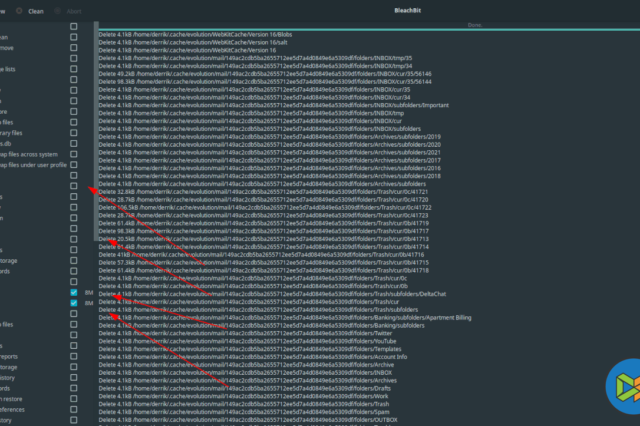Select the line ending 'Apartment Billing'
This screenshot has height=426, width=640.
(285, 317)
